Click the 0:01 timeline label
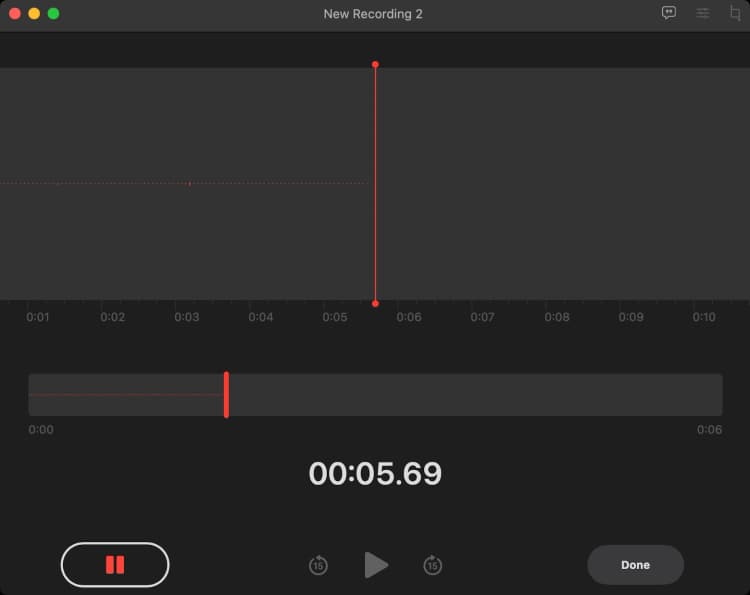Screen dimensions: 750x595 tap(38, 317)
